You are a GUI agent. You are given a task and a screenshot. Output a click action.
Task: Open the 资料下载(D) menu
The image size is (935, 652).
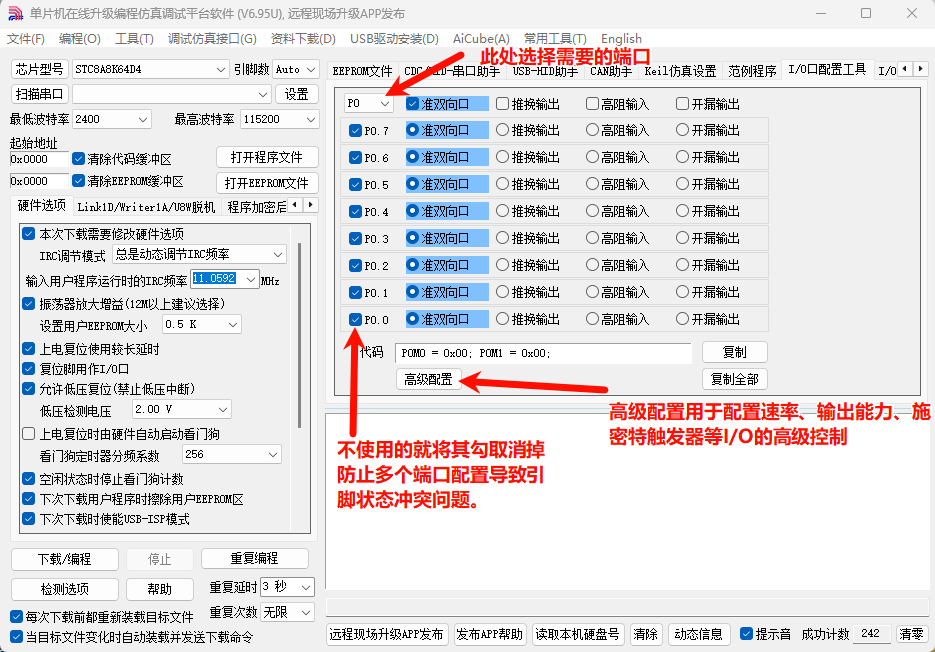[x=303, y=39]
